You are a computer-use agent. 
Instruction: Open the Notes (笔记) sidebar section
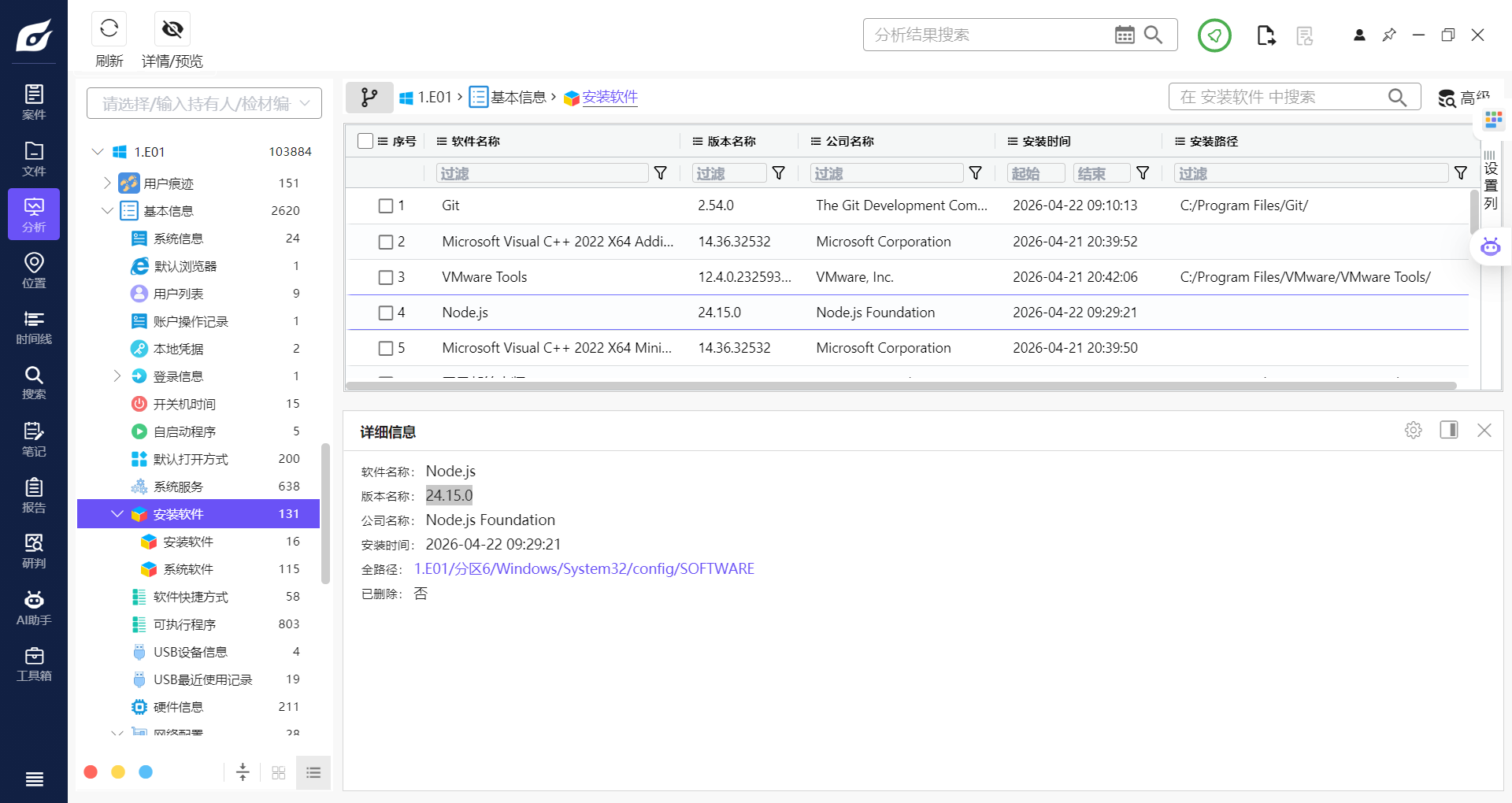coord(34,439)
